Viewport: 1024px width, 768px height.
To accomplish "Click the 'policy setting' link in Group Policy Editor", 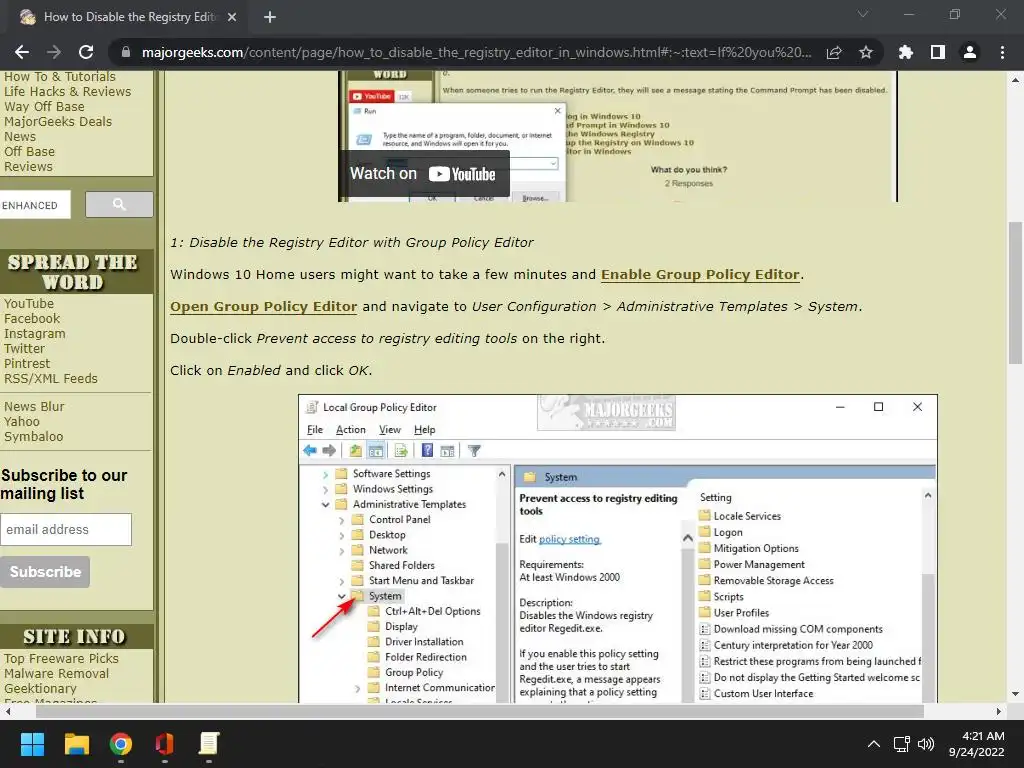I will [569, 539].
